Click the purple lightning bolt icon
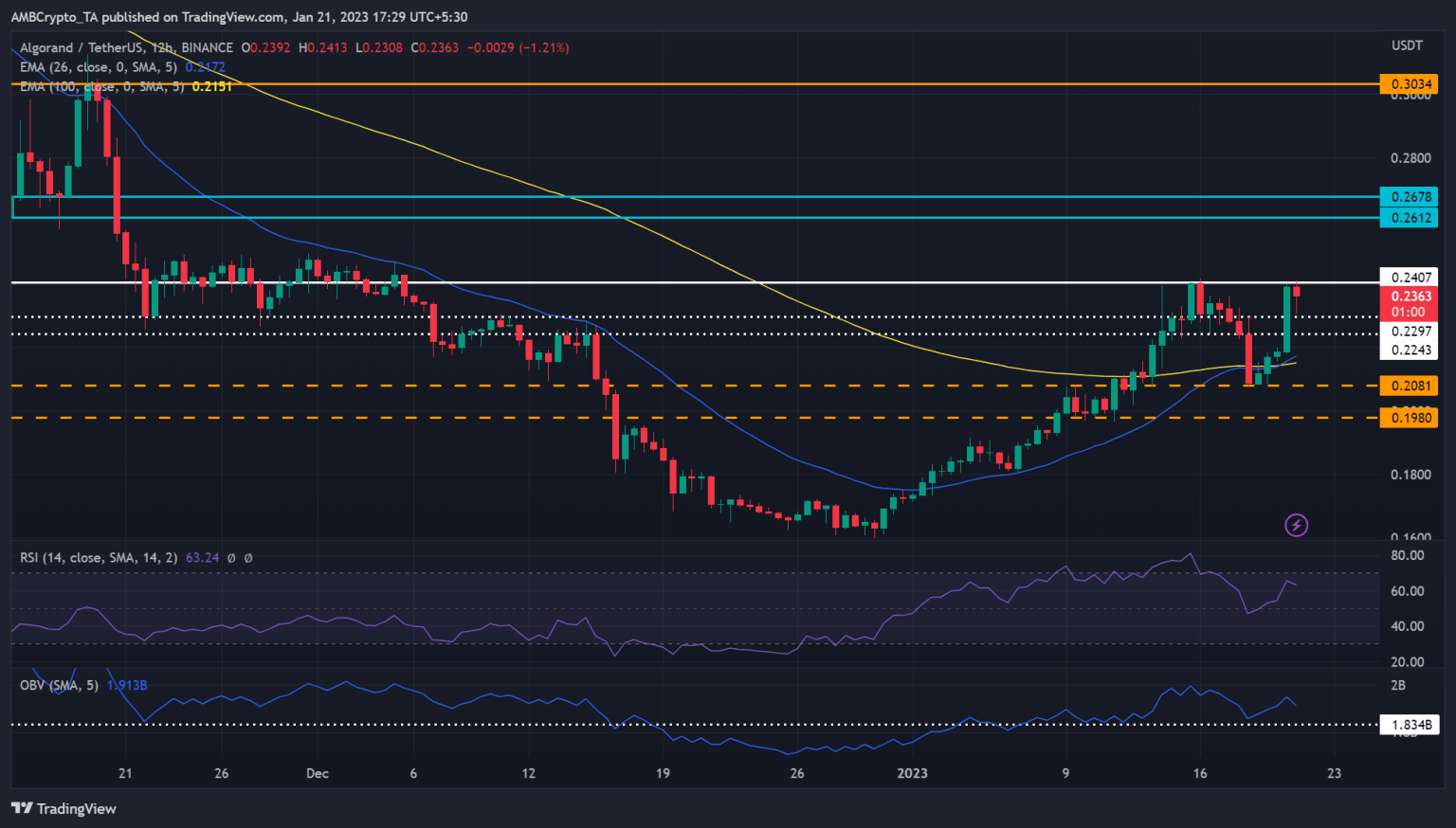Viewport: 1456px width, 828px height. [1296, 525]
